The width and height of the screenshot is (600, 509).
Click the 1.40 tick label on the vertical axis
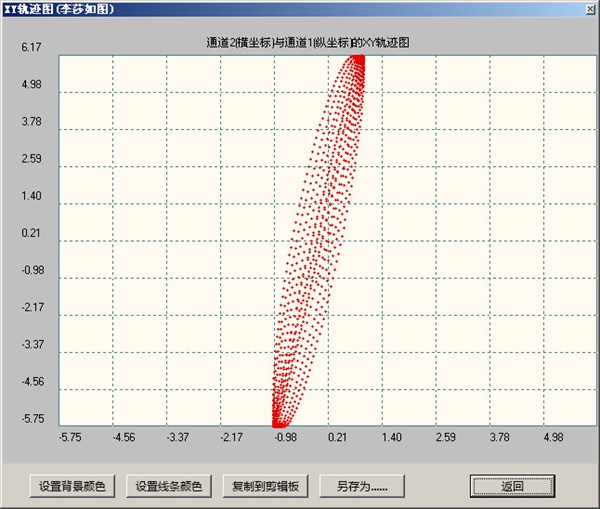31,196
